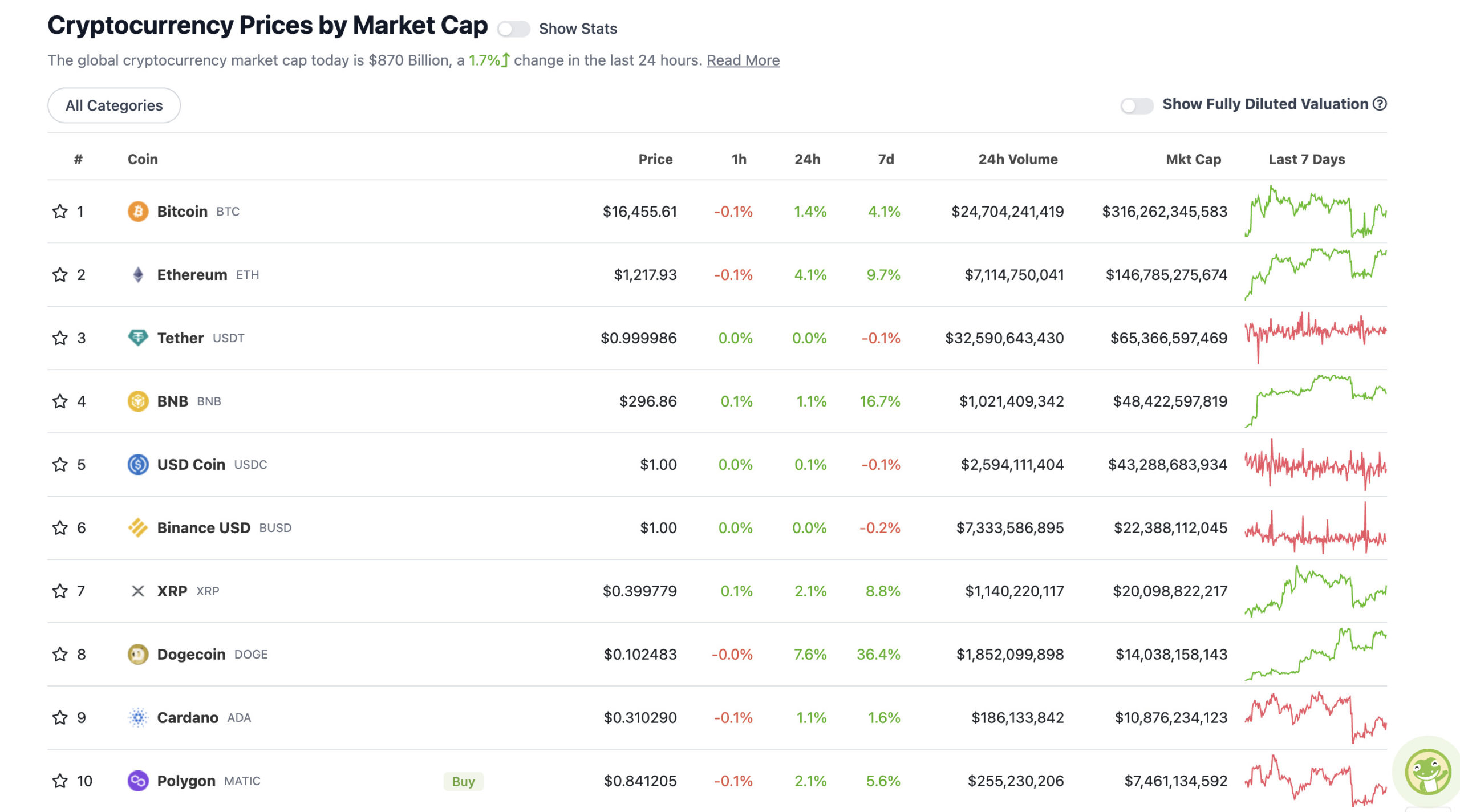Star Tether as a favorite
Image resolution: width=1460 pixels, height=812 pixels.
pyautogui.click(x=60, y=338)
